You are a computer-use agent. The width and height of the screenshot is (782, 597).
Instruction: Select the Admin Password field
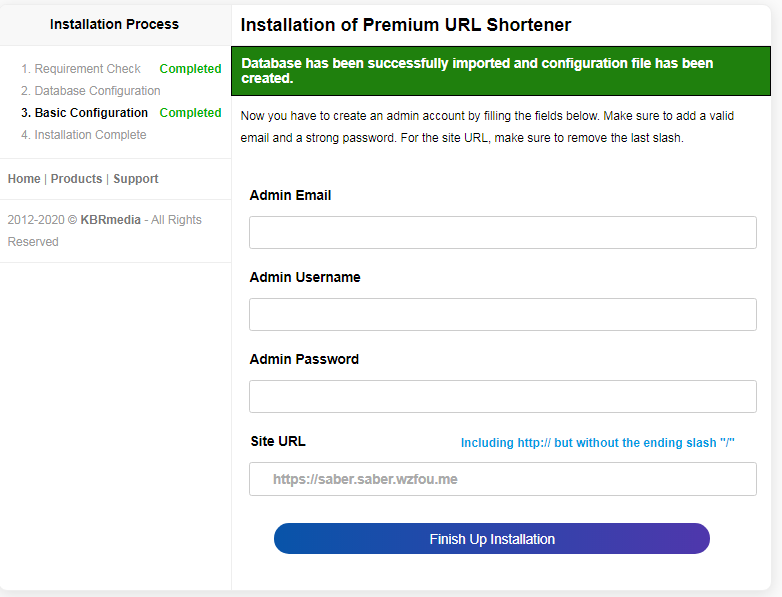[x=502, y=397]
